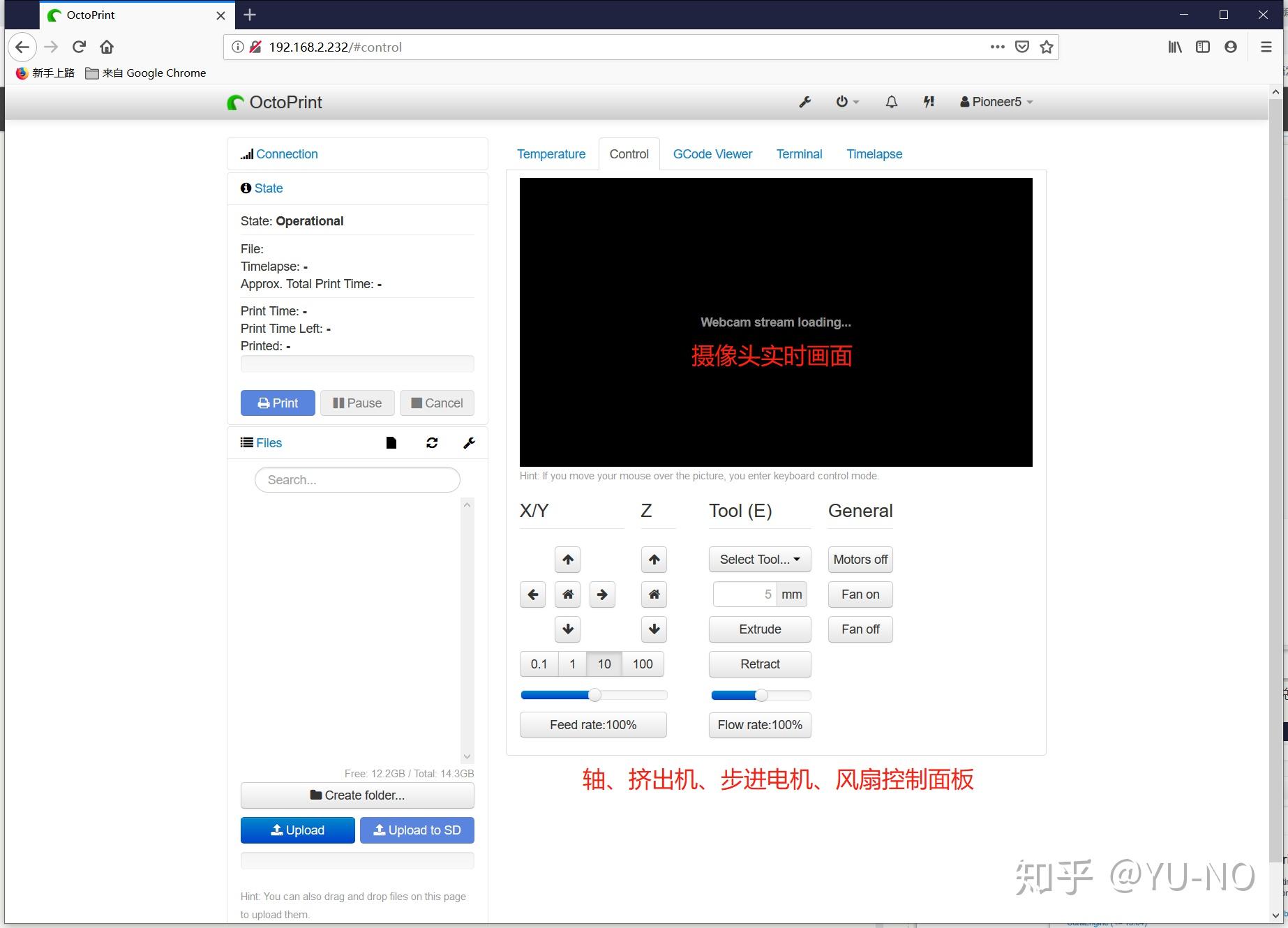The width and height of the screenshot is (1288, 928).
Task: Move the Z axis up with arrow icon
Action: [654, 559]
